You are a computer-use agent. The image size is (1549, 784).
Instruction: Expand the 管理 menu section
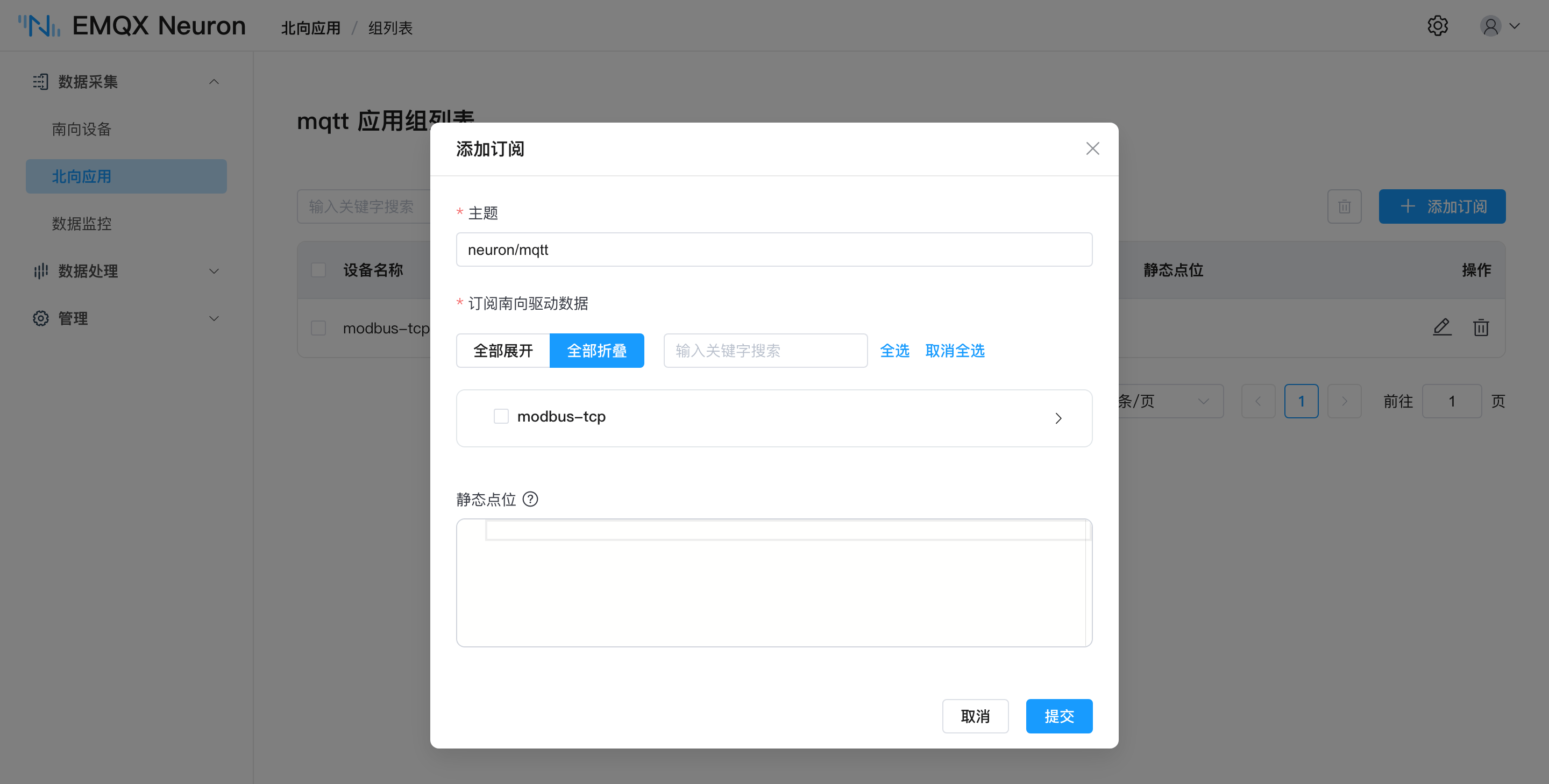(x=214, y=319)
